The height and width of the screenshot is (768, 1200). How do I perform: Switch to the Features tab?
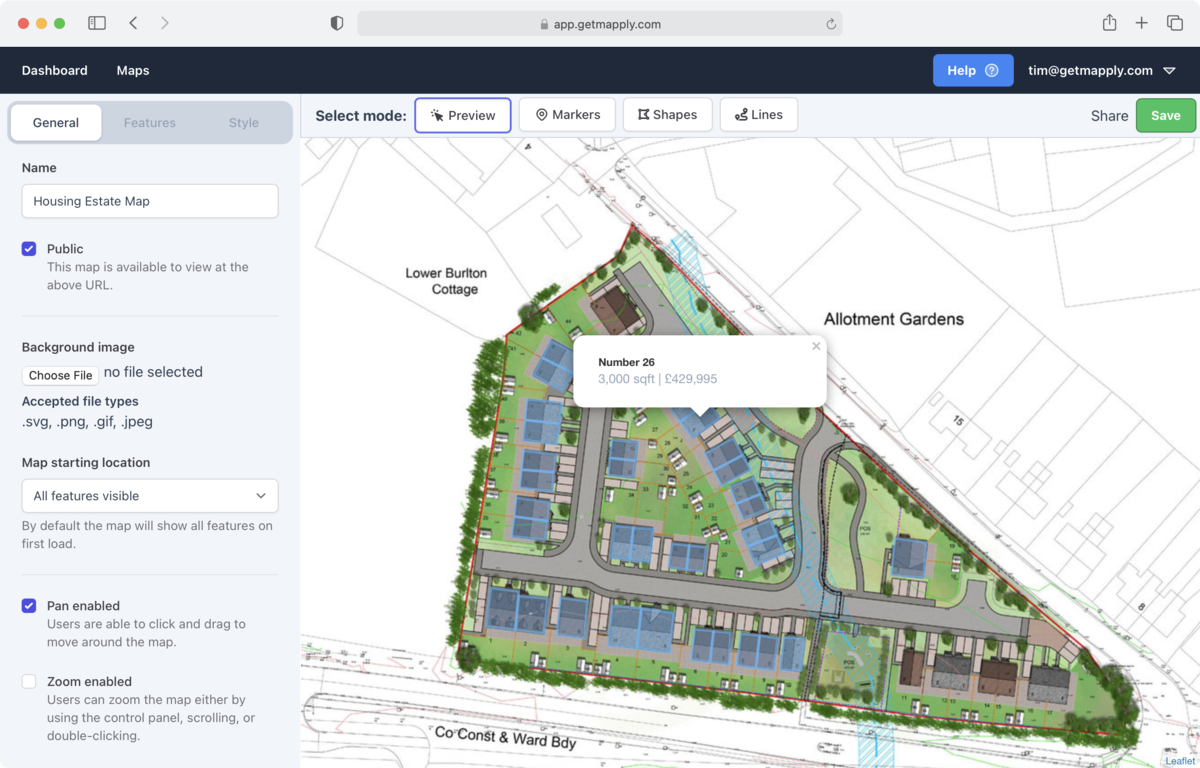149,122
